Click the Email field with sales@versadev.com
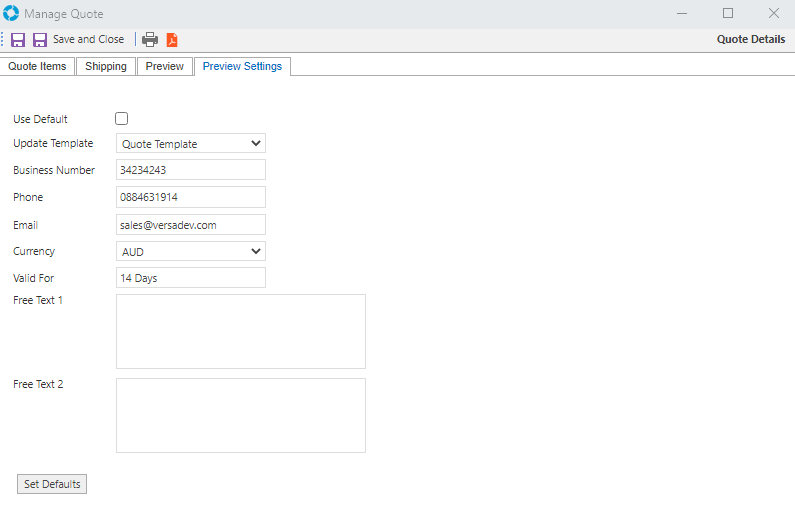 [190, 225]
